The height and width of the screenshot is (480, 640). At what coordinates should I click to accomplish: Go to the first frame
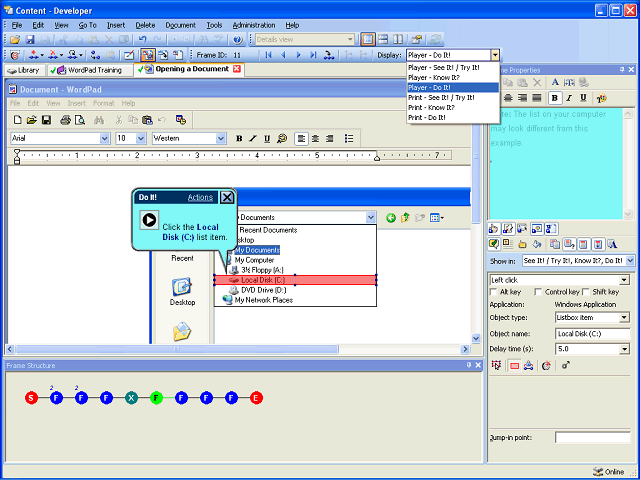(x=268, y=55)
